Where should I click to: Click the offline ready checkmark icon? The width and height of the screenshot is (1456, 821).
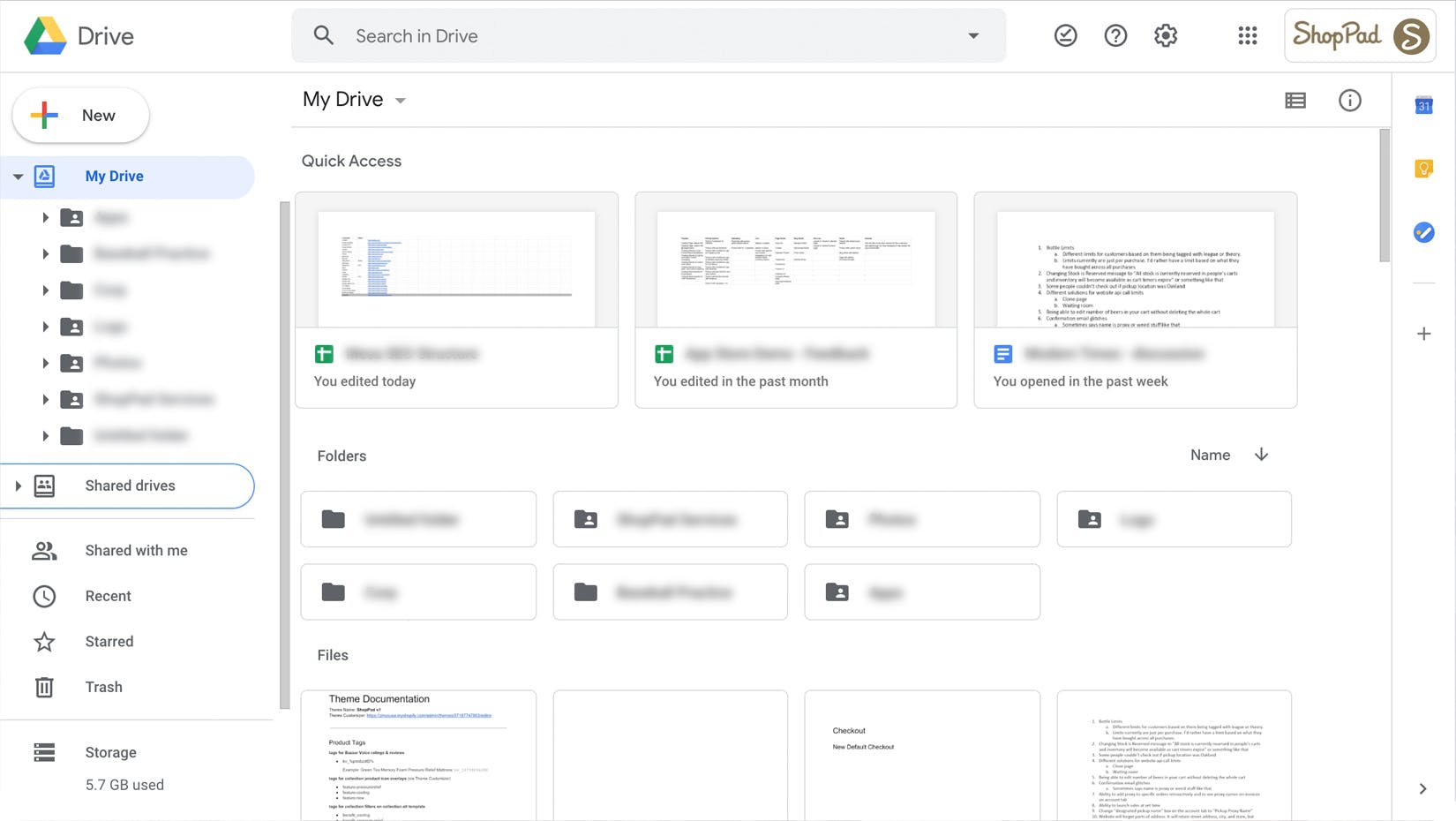[x=1065, y=35]
